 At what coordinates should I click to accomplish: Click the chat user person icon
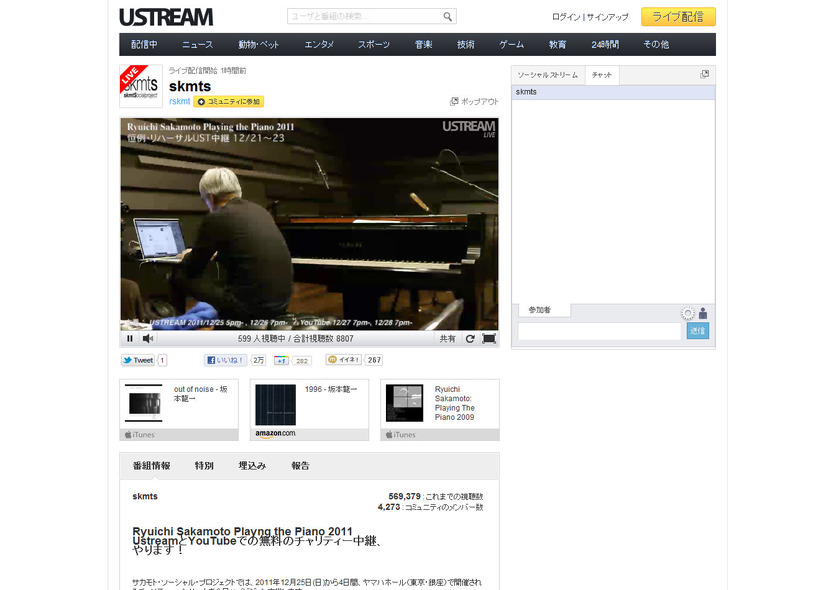point(703,313)
